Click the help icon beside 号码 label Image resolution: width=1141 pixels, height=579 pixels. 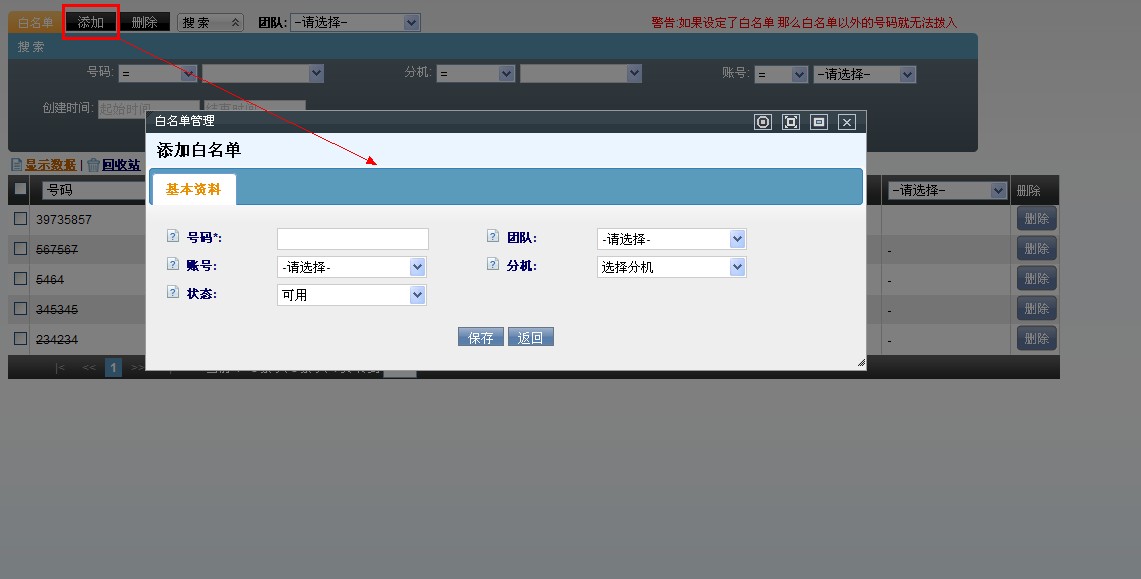point(173,237)
